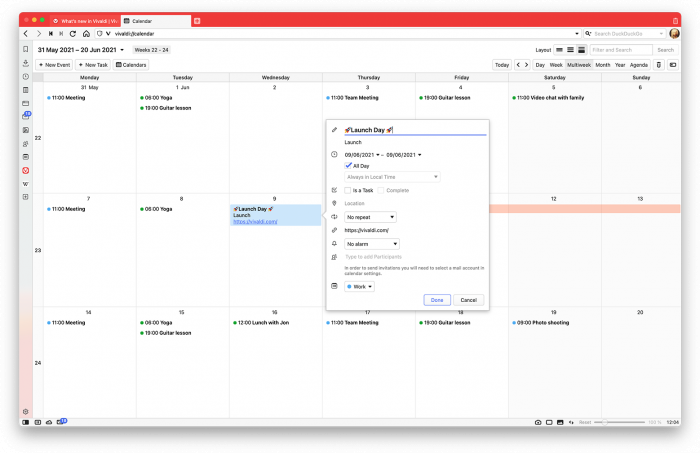700x453 pixels.
Task: Click the Location field
Action: coord(415,204)
